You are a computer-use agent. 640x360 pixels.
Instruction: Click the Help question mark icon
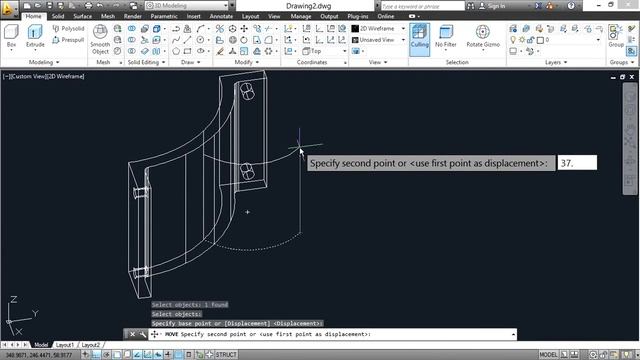[x=571, y=6]
